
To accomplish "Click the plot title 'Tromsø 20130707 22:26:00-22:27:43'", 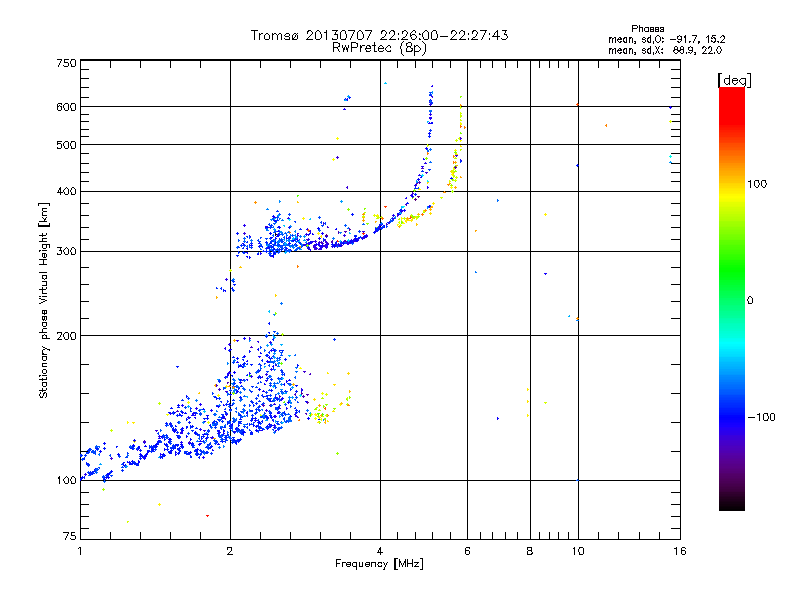I will tap(379, 35).
